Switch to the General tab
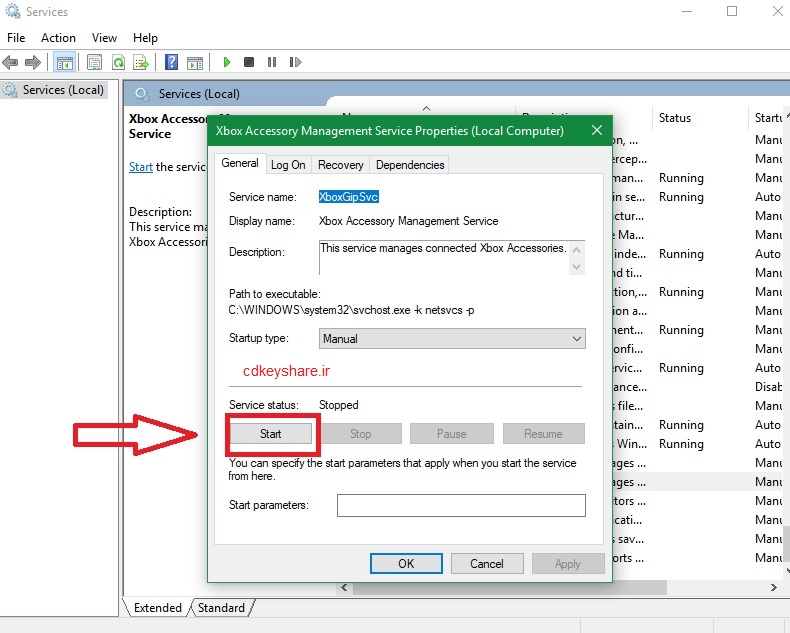The width and height of the screenshot is (790, 633). [x=240, y=163]
